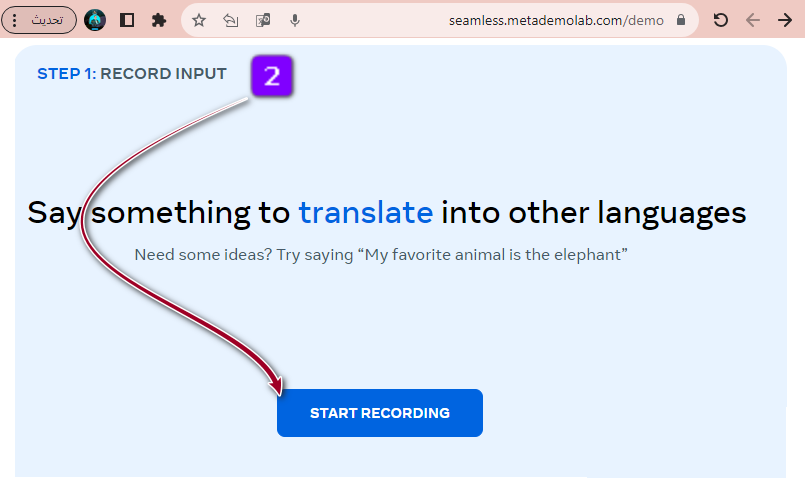Click "into other languages" in the heading
Viewport: 805px width, 478px height.
click(x=594, y=212)
